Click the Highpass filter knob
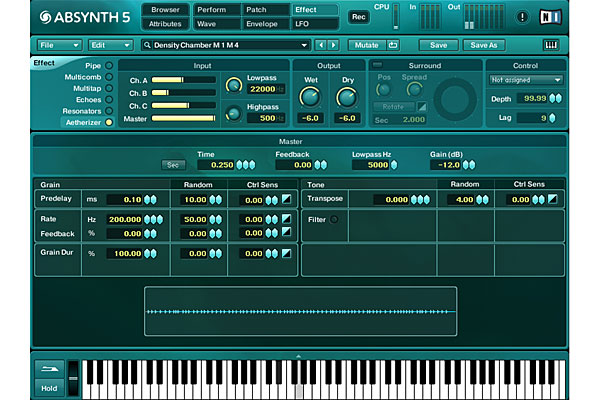The width and height of the screenshot is (600, 400). pyautogui.click(x=233, y=114)
